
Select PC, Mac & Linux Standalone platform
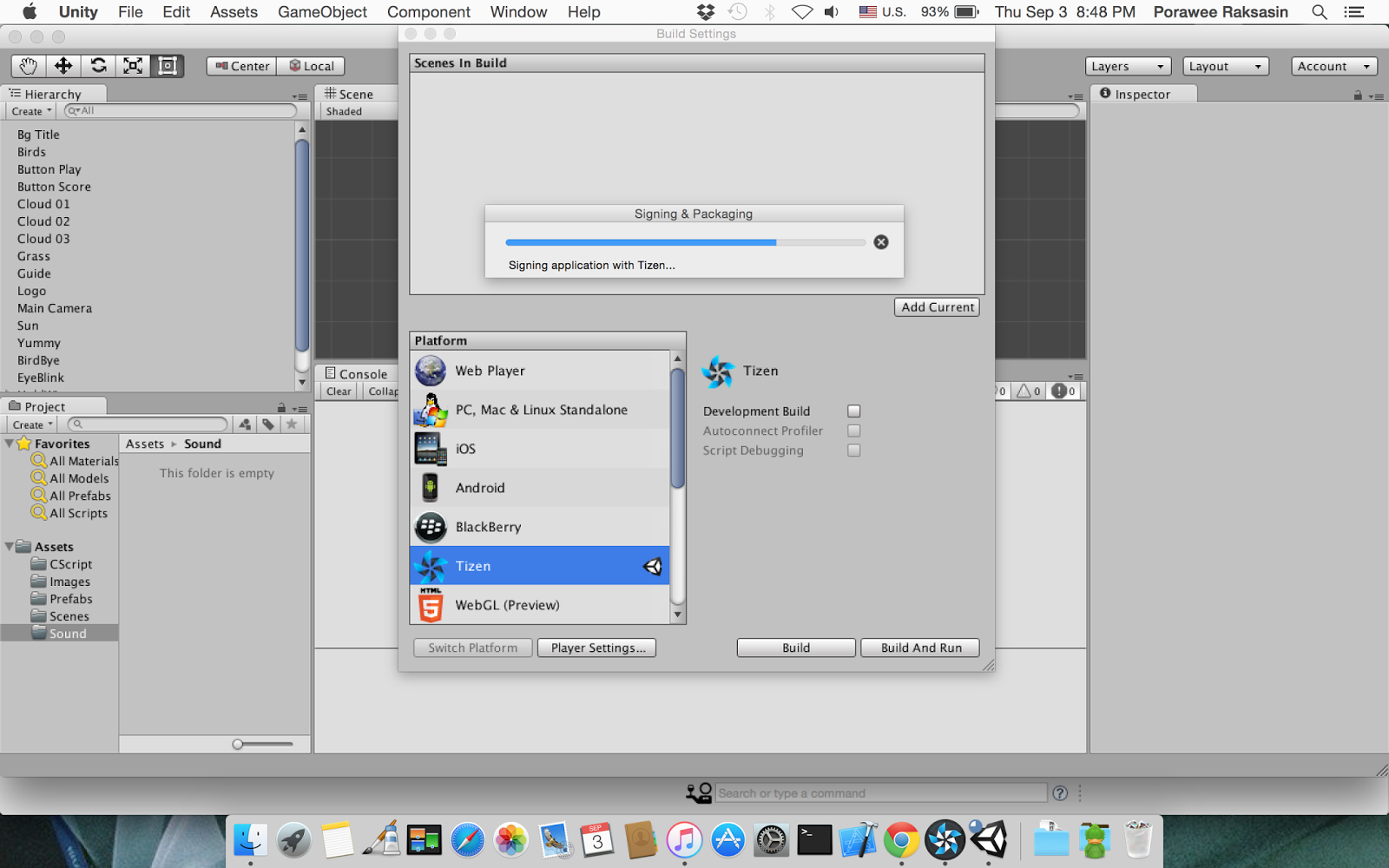pyautogui.click(x=540, y=410)
